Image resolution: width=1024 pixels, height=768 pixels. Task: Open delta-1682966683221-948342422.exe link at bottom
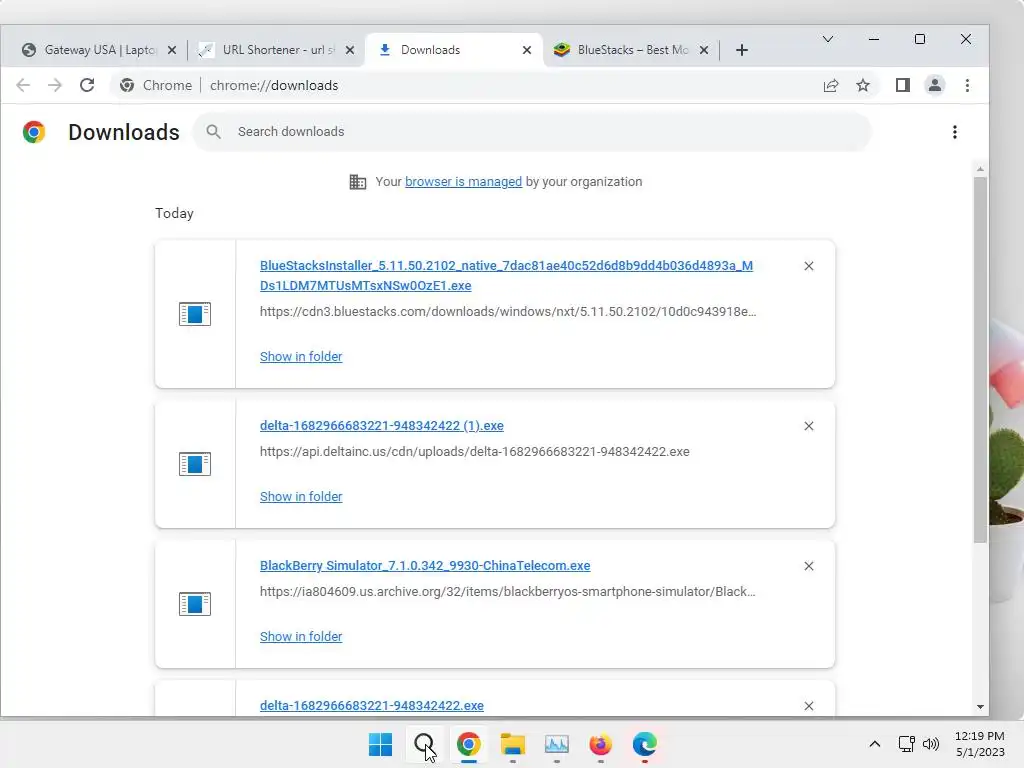pyautogui.click(x=372, y=706)
